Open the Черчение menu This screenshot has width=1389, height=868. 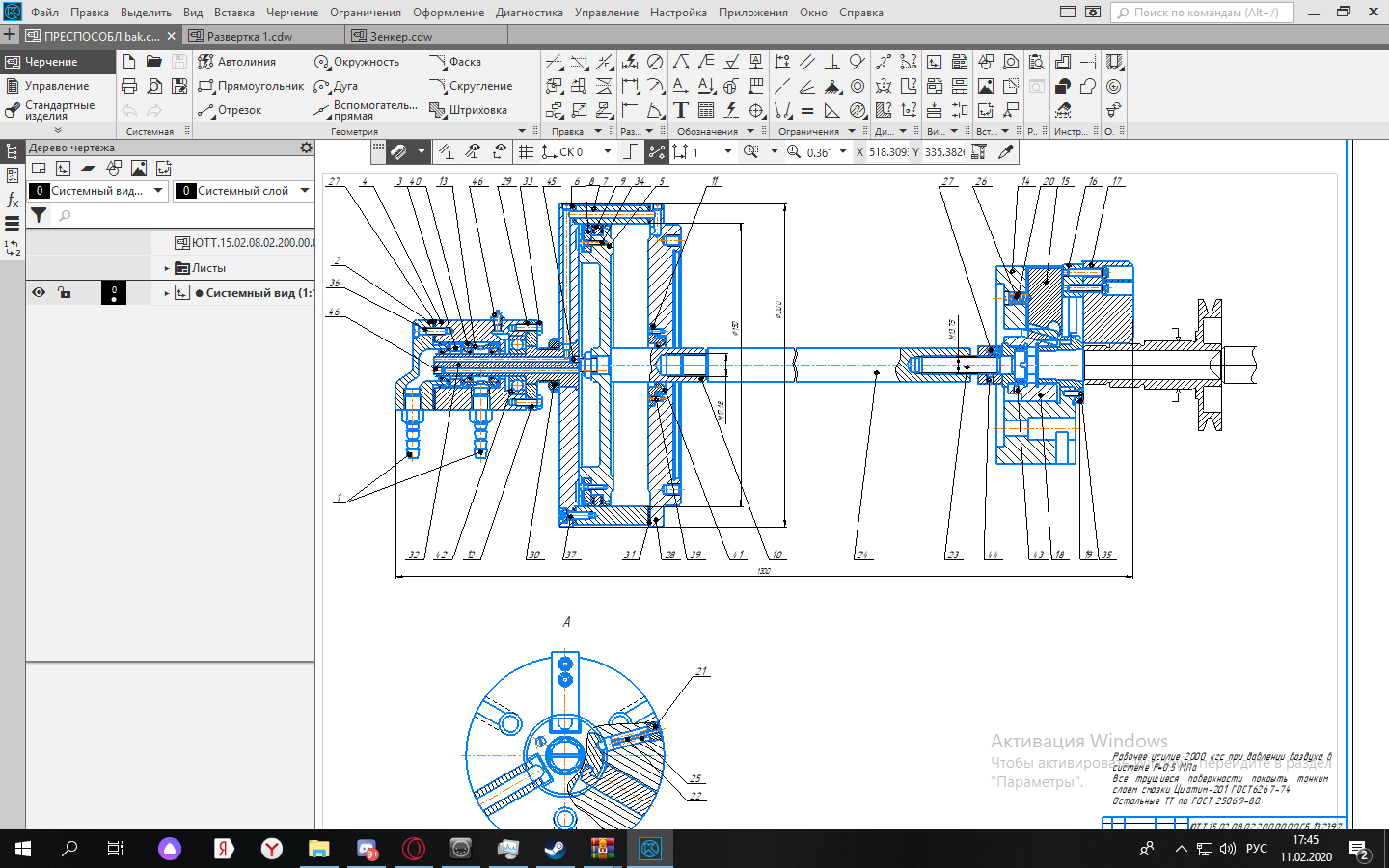coord(291,13)
